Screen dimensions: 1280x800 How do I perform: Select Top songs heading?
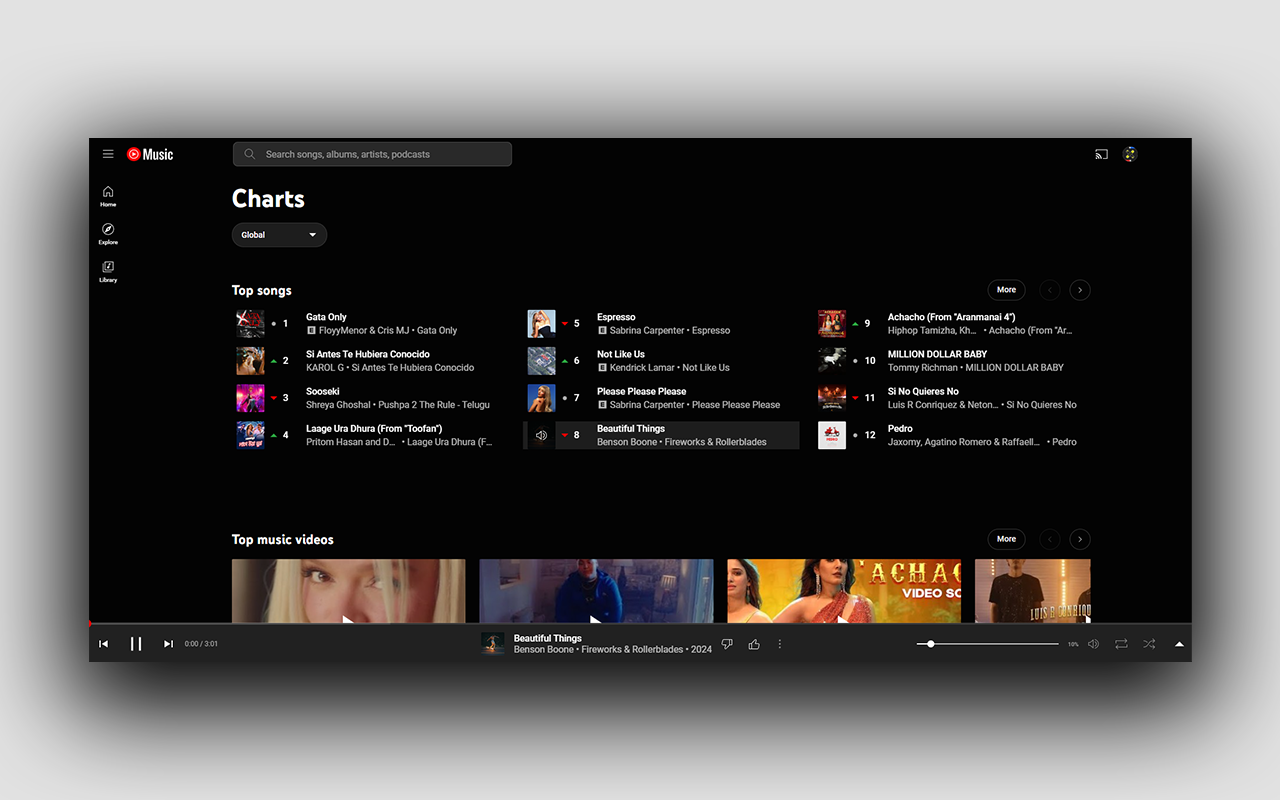click(262, 290)
